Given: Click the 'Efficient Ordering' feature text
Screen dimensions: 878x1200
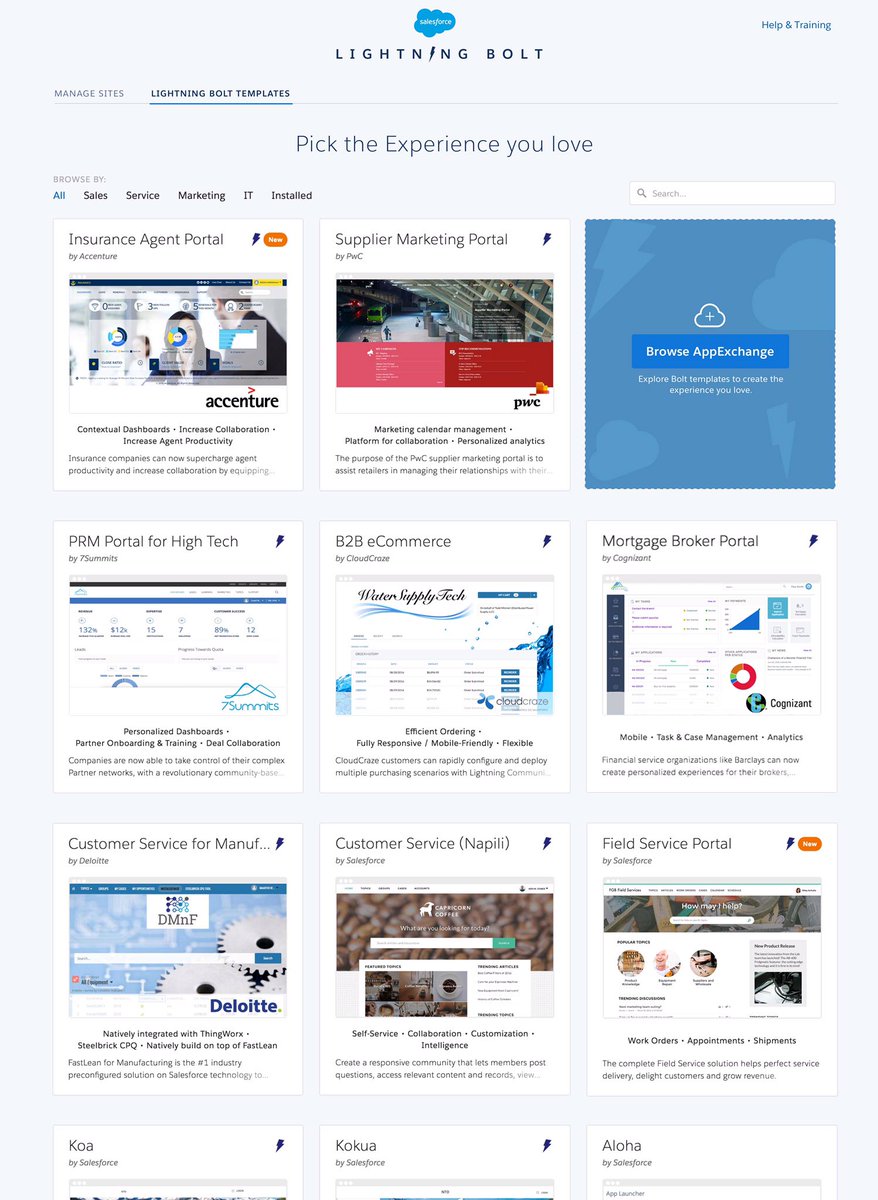Looking at the screenshot, I should pyautogui.click(x=445, y=732).
